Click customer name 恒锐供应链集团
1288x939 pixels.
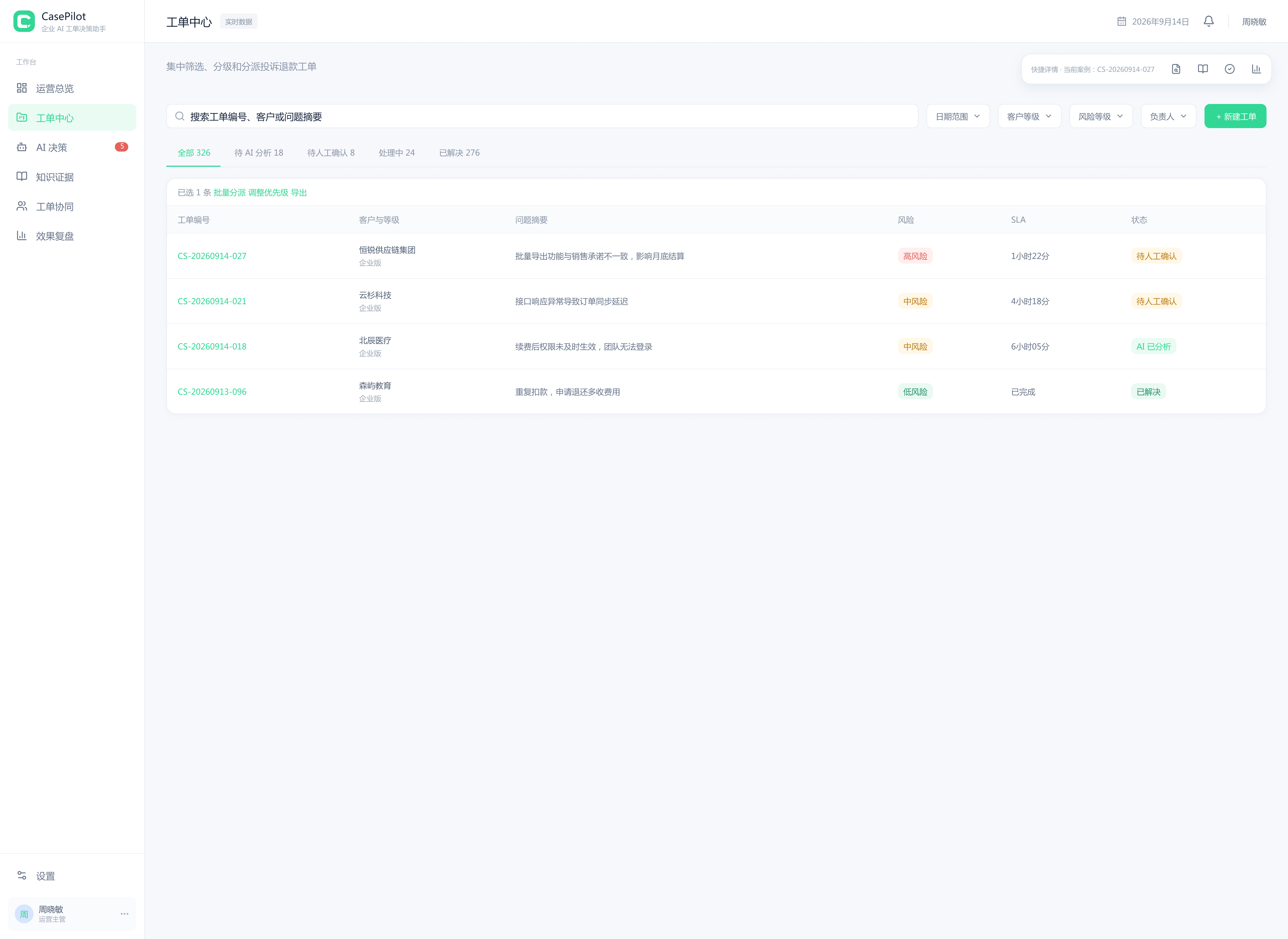coord(387,250)
